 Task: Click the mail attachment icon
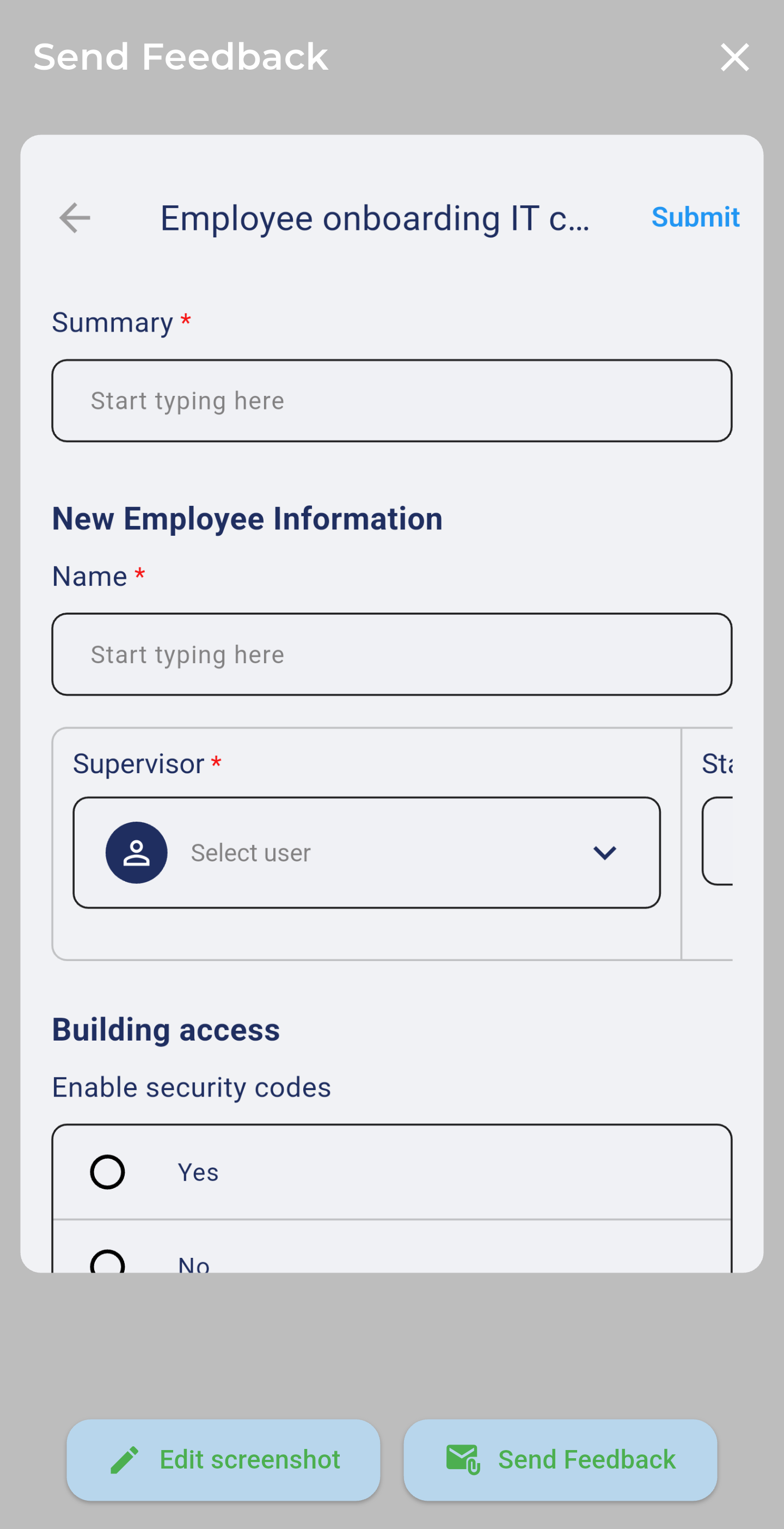tap(463, 1459)
